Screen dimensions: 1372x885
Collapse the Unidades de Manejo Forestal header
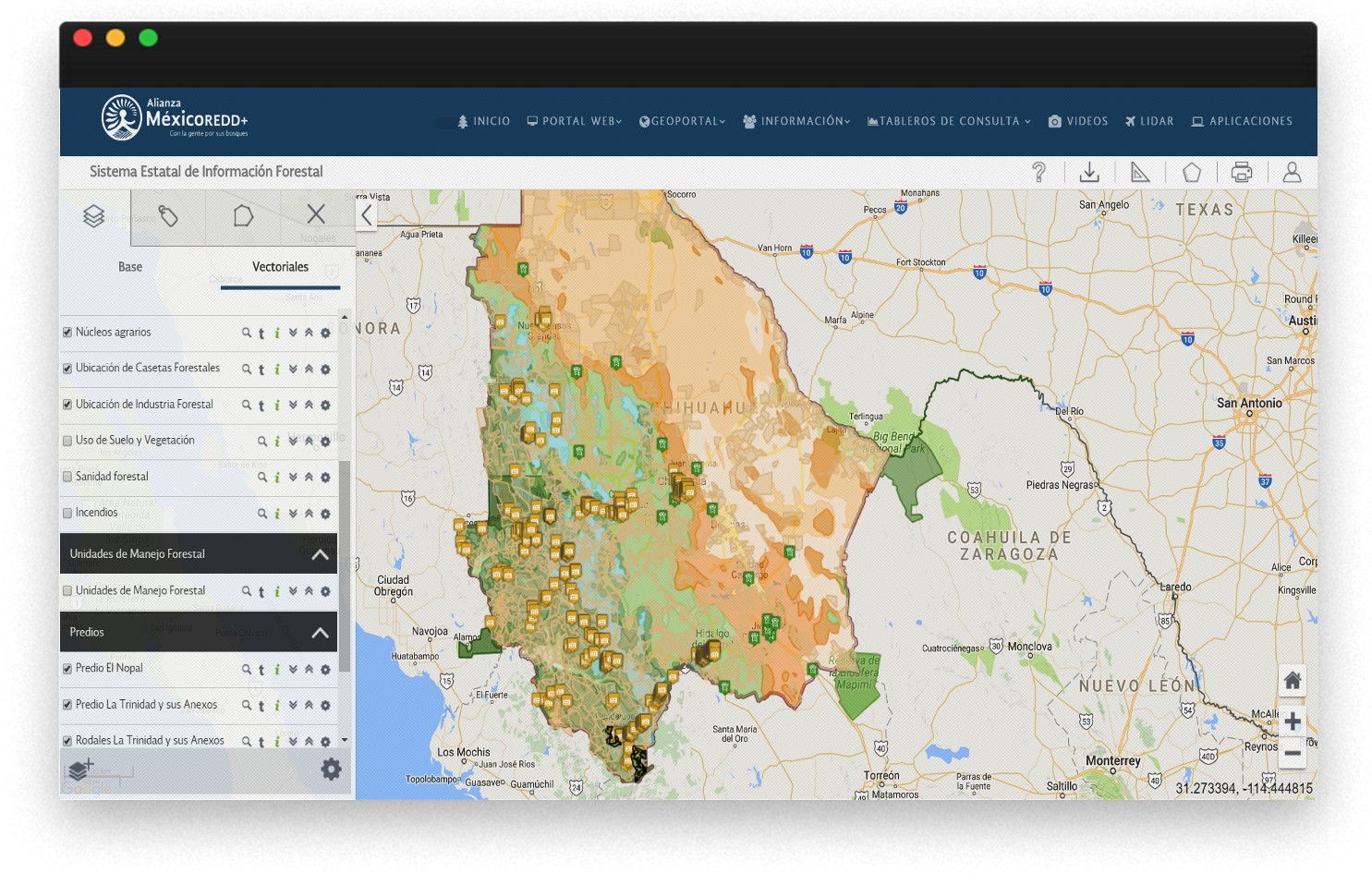coord(320,555)
